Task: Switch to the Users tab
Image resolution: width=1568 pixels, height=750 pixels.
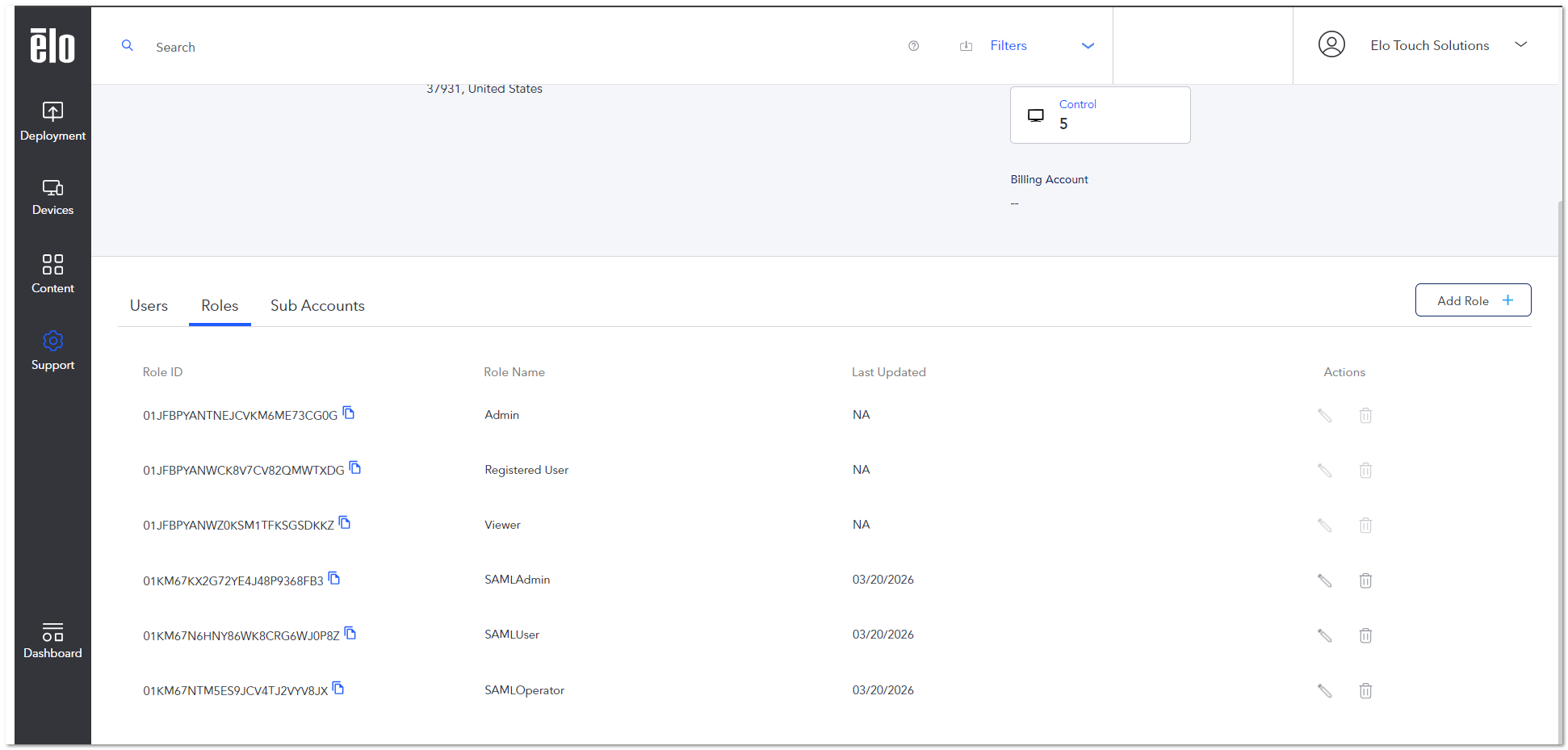Action: [149, 305]
